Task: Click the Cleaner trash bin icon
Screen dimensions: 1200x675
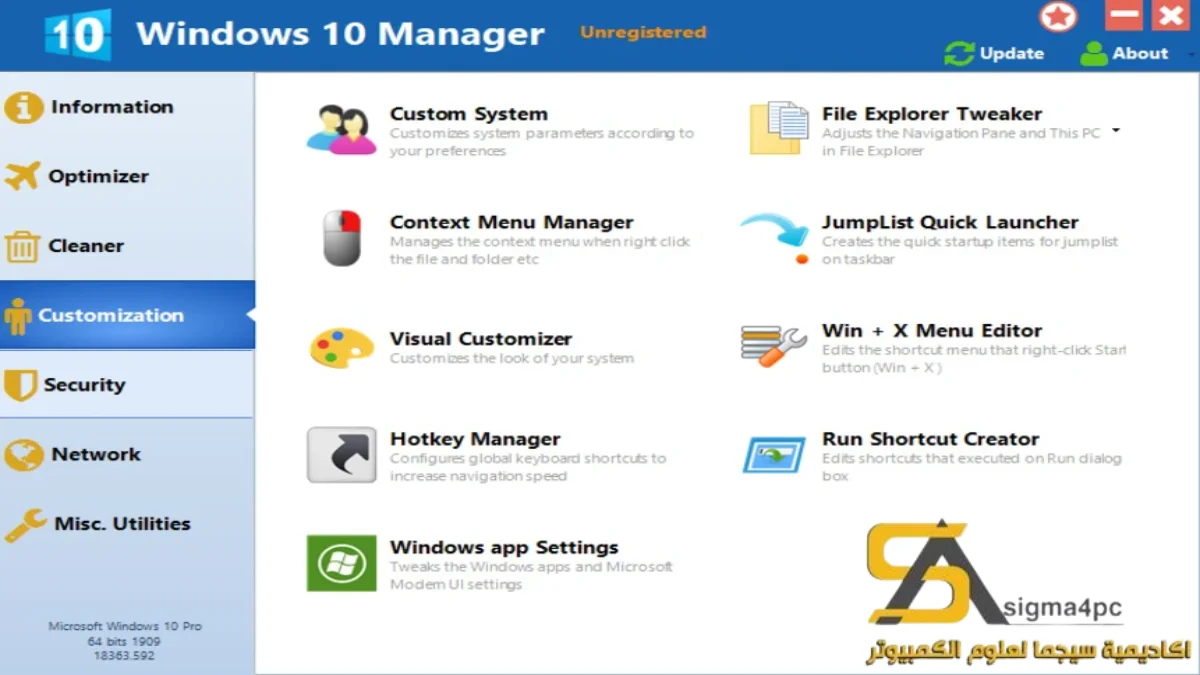Action: click(22, 246)
